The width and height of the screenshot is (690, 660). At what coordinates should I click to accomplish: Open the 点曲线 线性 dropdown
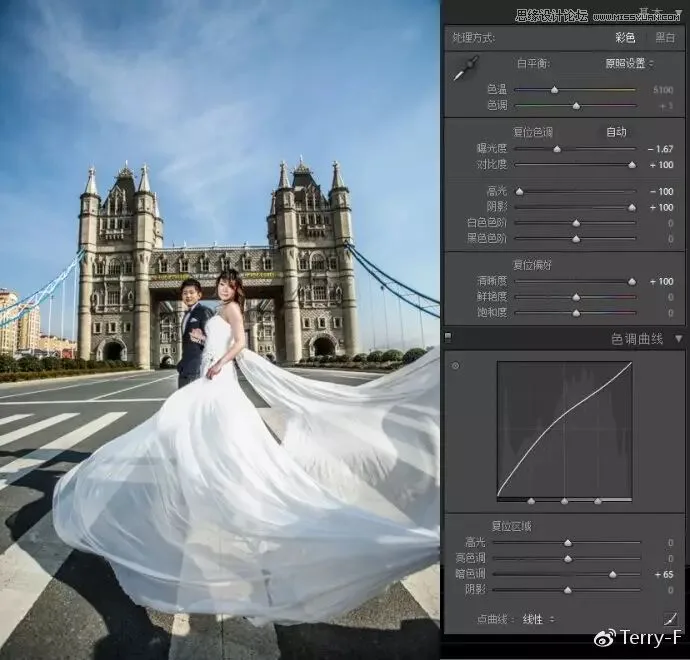pyautogui.click(x=538, y=620)
